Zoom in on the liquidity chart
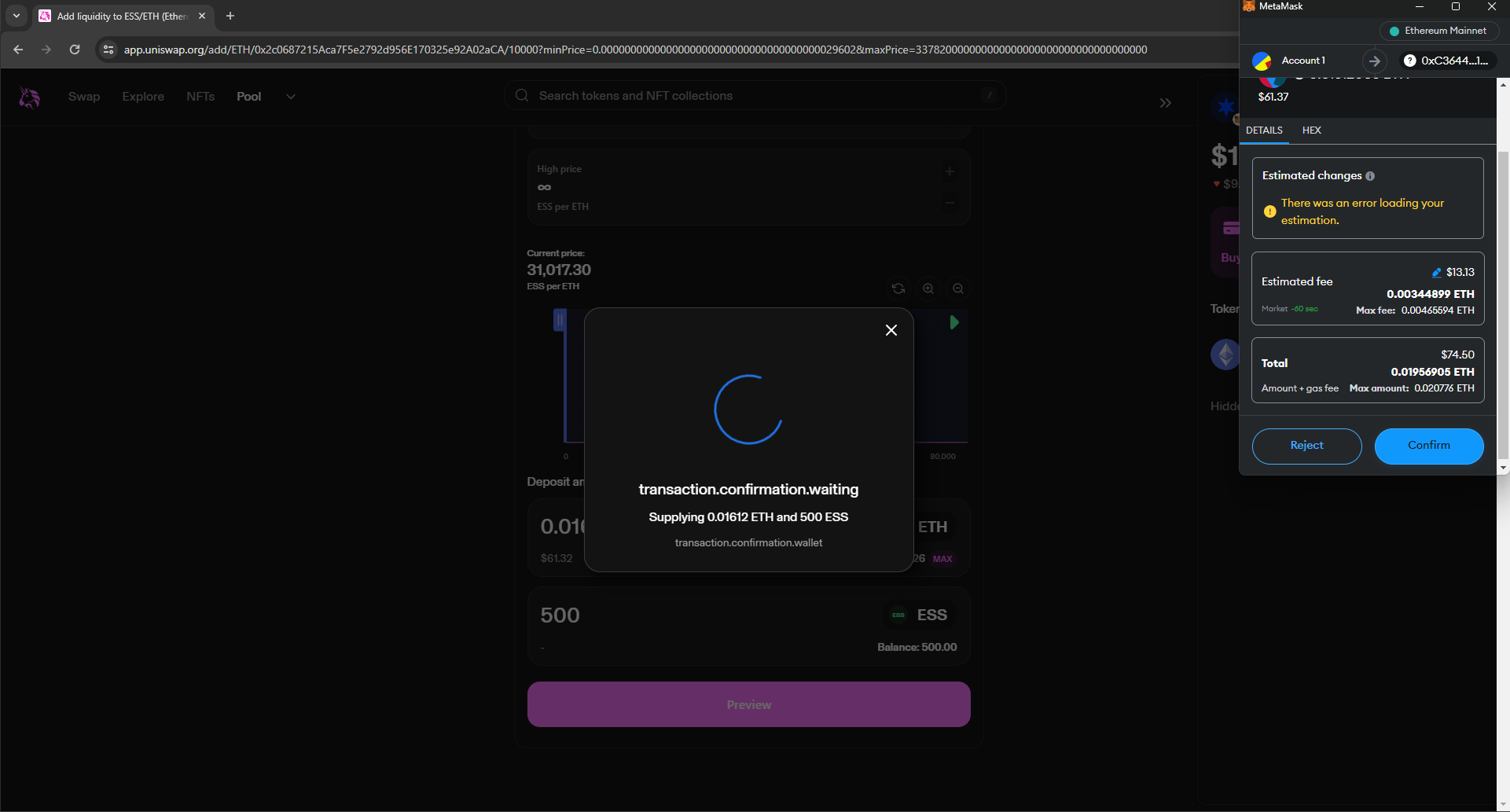 (x=928, y=288)
